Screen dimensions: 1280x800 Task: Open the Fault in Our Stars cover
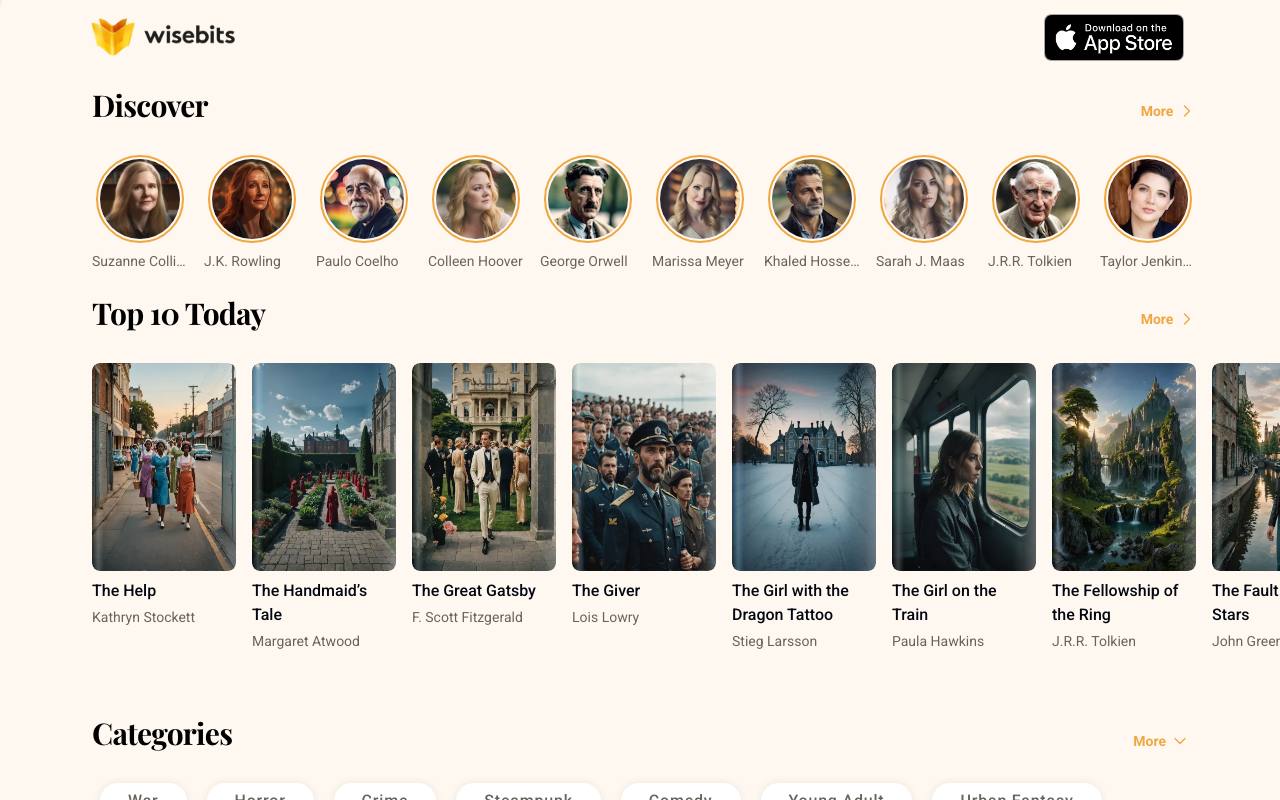tap(1246, 467)
